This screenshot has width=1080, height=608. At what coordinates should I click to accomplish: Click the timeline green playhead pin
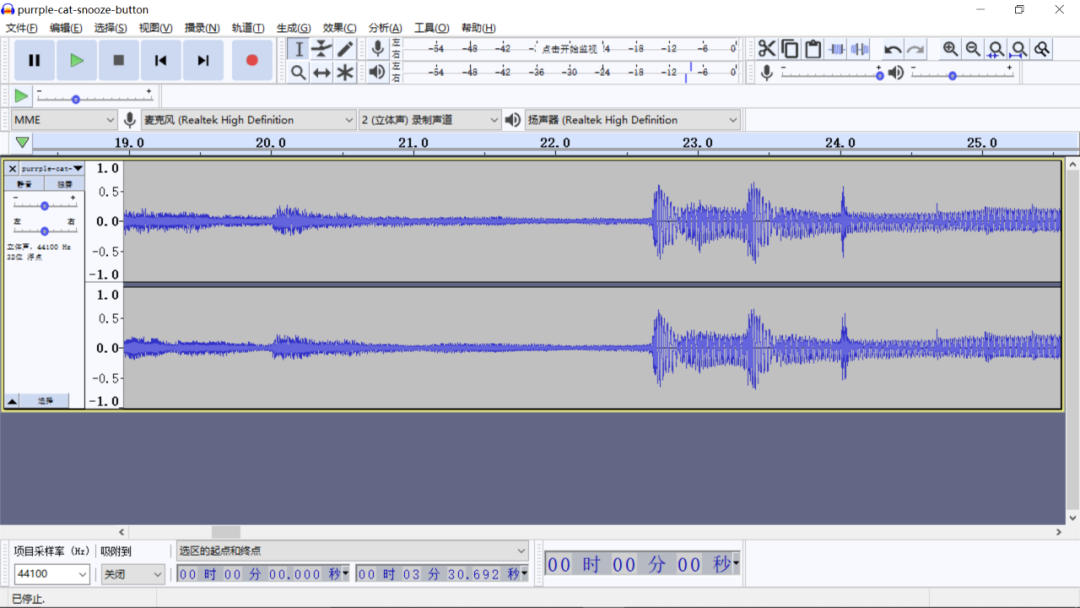pos(22,143)
